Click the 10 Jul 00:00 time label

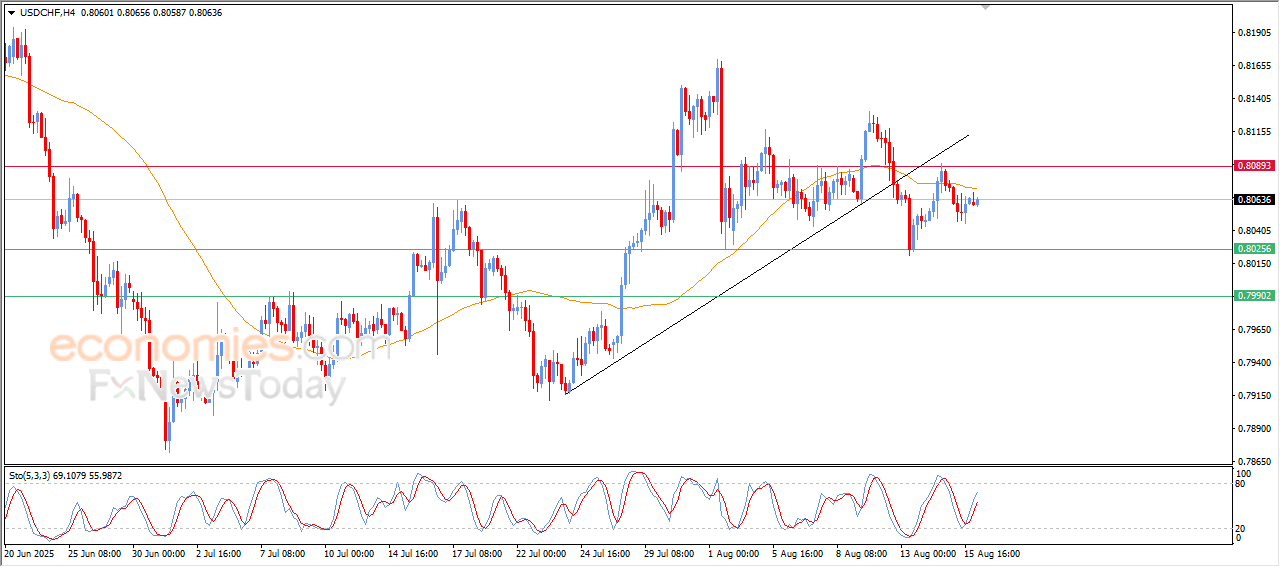point(347,553)
